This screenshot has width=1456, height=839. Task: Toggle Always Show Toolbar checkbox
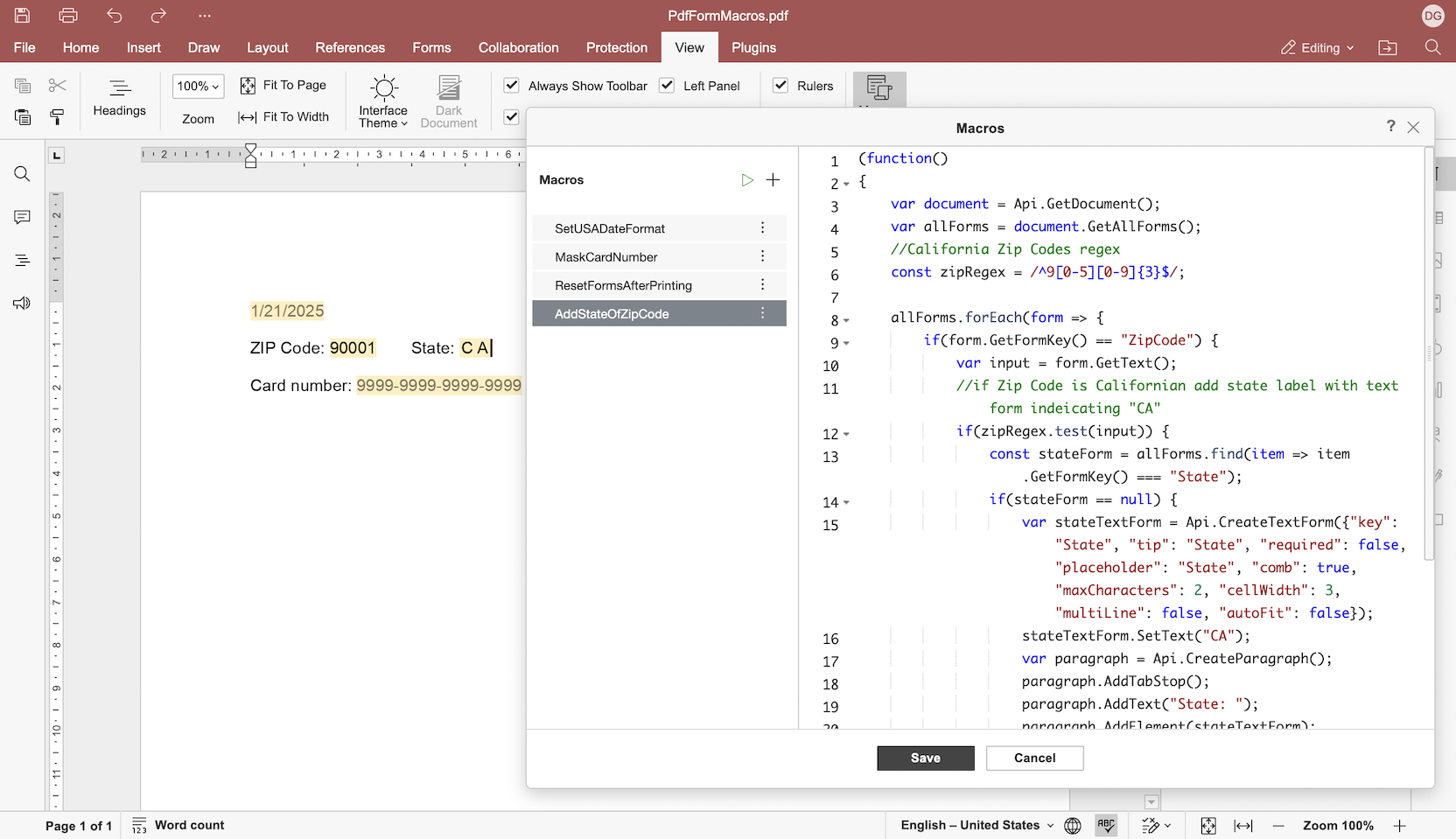(x=512, y=85)
